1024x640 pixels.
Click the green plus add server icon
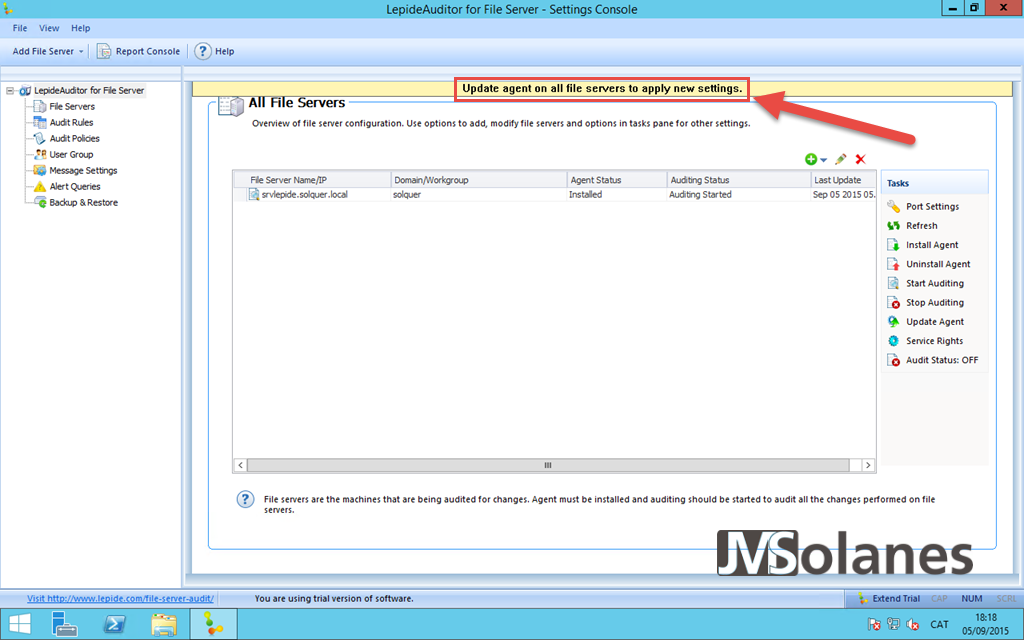[x=811, y=159]
